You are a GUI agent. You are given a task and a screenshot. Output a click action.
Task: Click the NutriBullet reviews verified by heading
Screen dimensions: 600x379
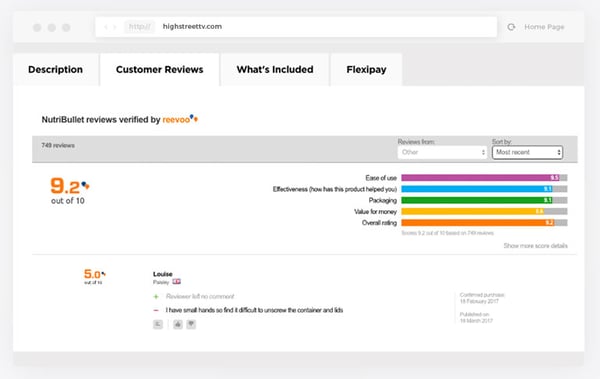(101, 120)
